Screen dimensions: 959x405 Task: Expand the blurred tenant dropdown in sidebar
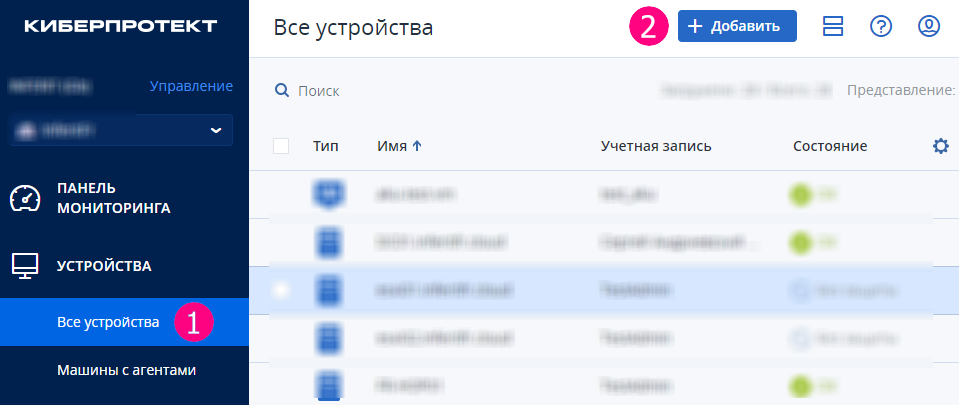121,130
